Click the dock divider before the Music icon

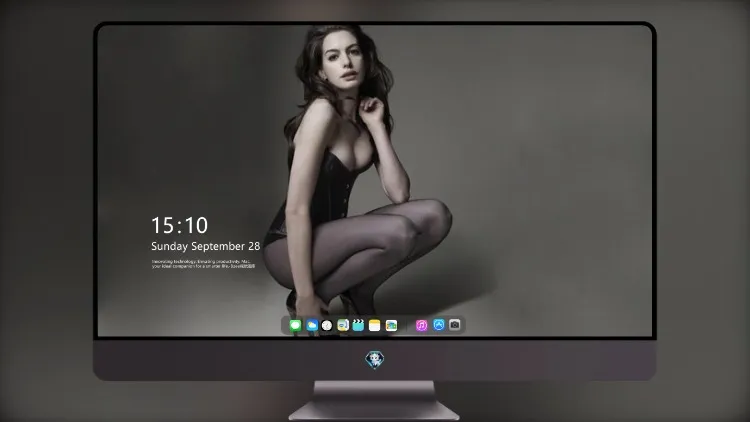tap(407, 325)
